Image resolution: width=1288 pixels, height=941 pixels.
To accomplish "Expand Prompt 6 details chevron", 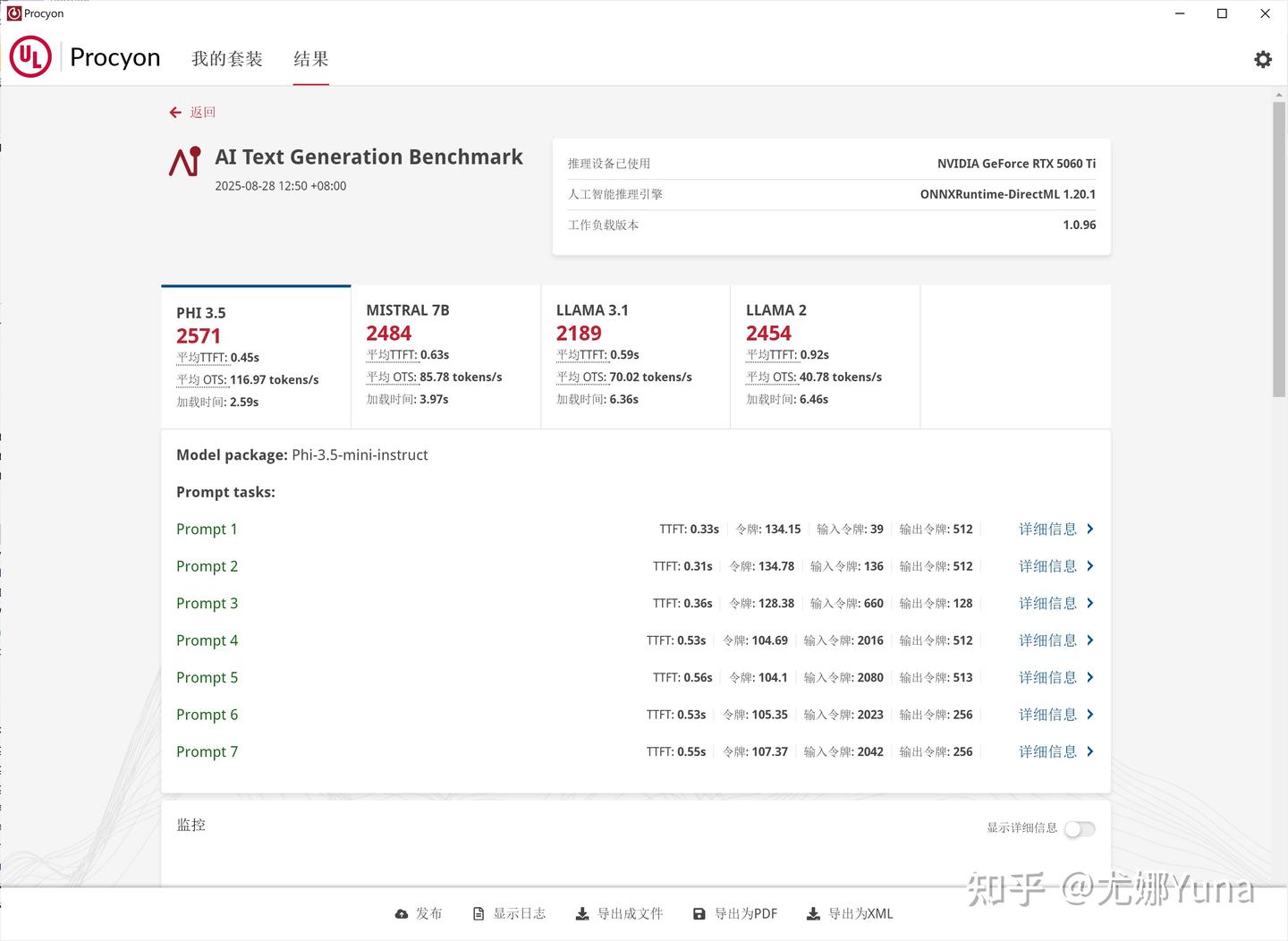I will pos(1090,715).
